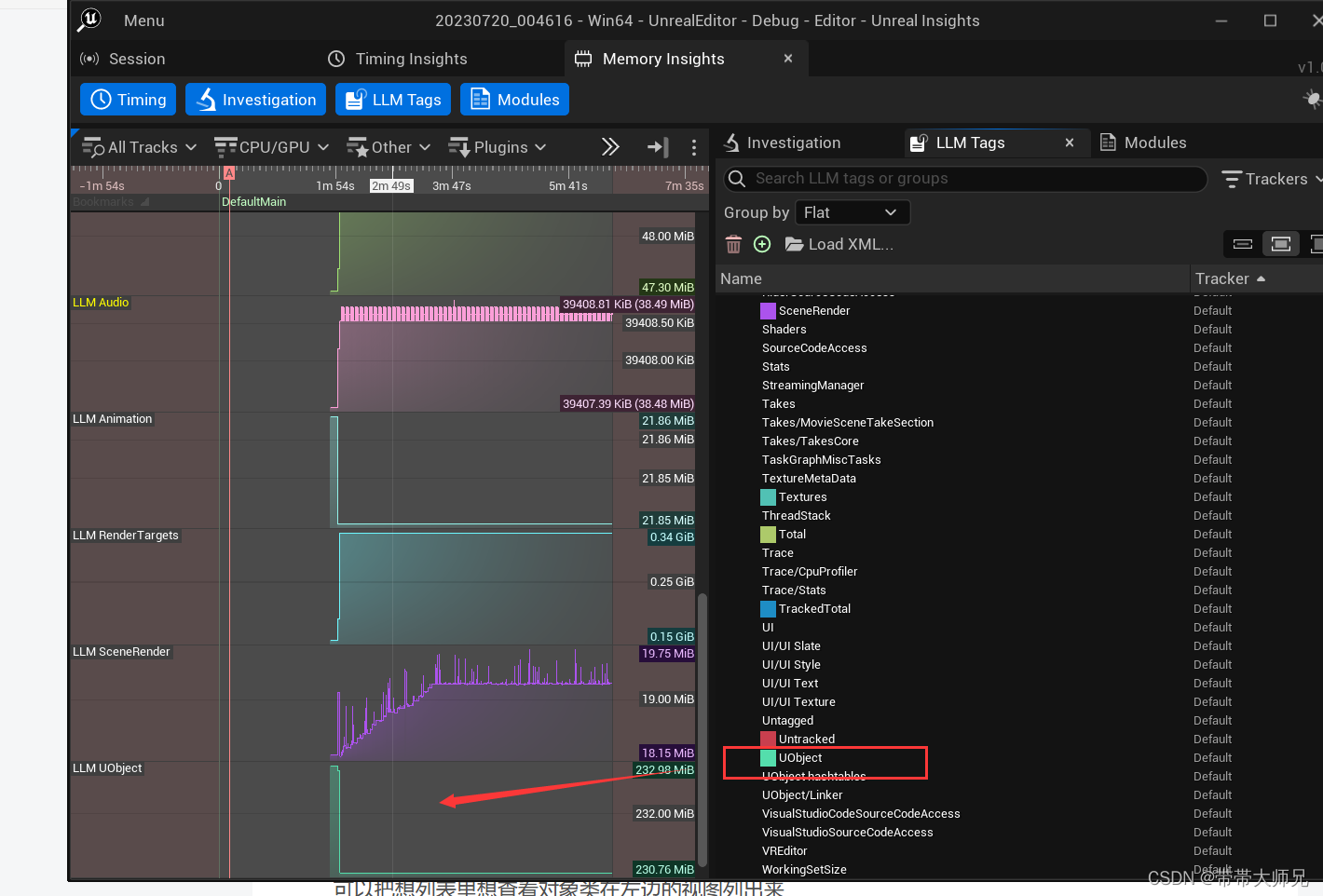The height and width of the screenshot is (896, 1323).
Task: Toggle the Modules toolbar button
Action: (514, 100)
